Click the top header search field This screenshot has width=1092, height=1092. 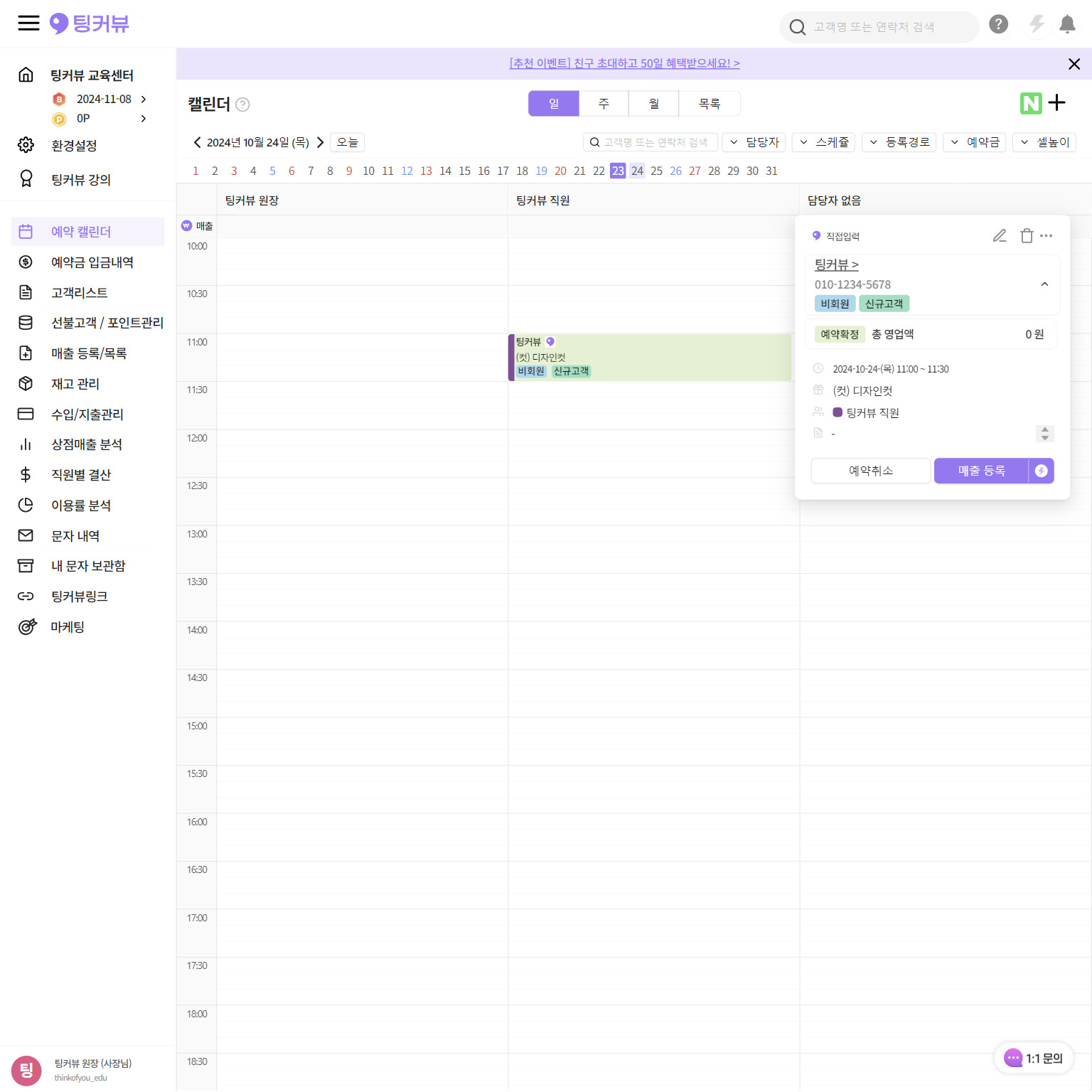click(879, 27)
